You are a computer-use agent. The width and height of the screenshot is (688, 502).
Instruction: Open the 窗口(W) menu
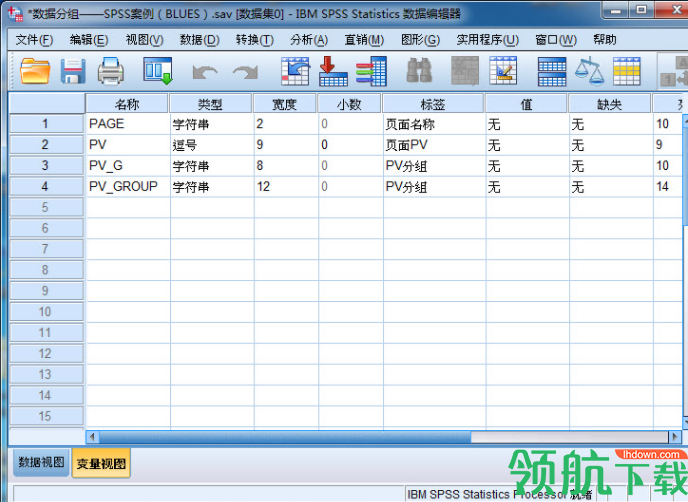coord(556,40)
